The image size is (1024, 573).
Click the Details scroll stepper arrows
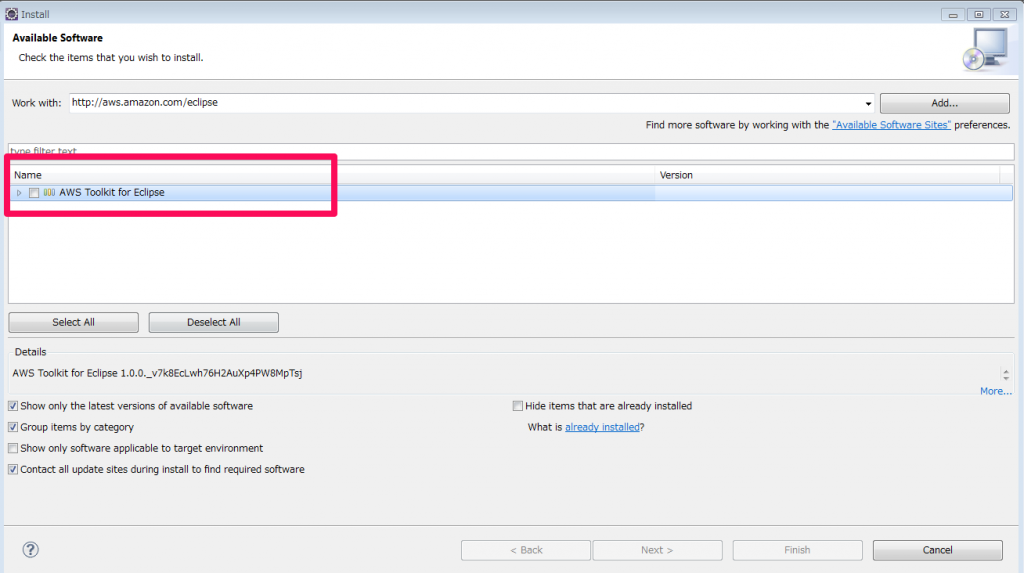tap(1006, 374)
